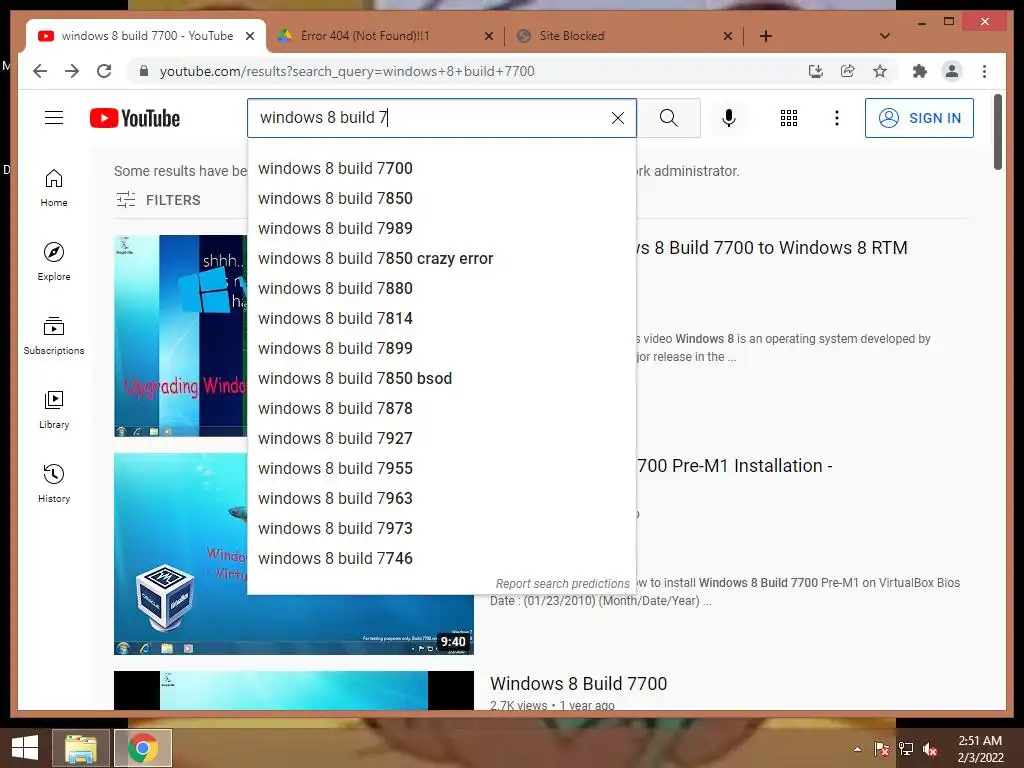This screenshot has width=1024, height=768.
Task: Share this page from address bar
Action: coord(848,71)
